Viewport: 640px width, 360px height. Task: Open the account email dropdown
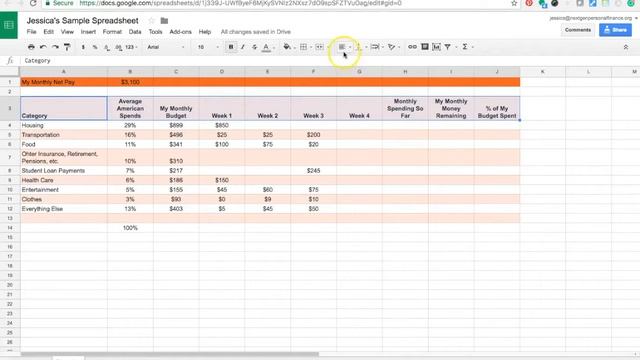coord(593,18)
